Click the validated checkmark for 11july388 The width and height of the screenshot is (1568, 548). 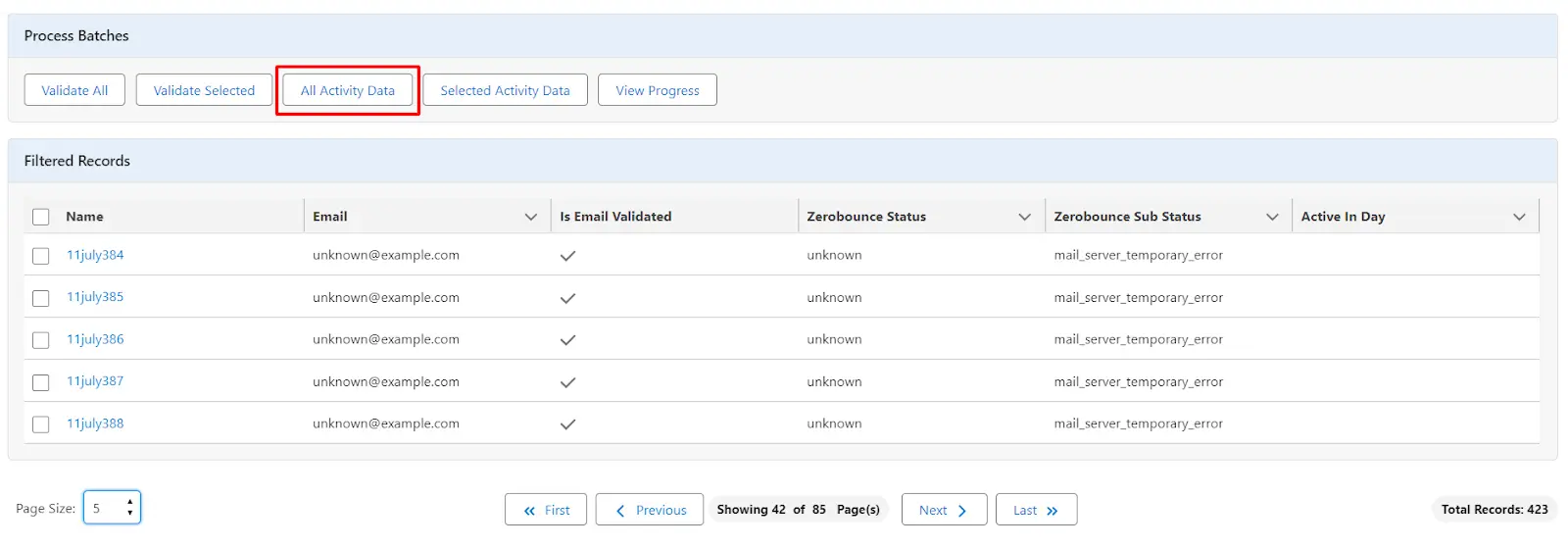click(567, 424)
